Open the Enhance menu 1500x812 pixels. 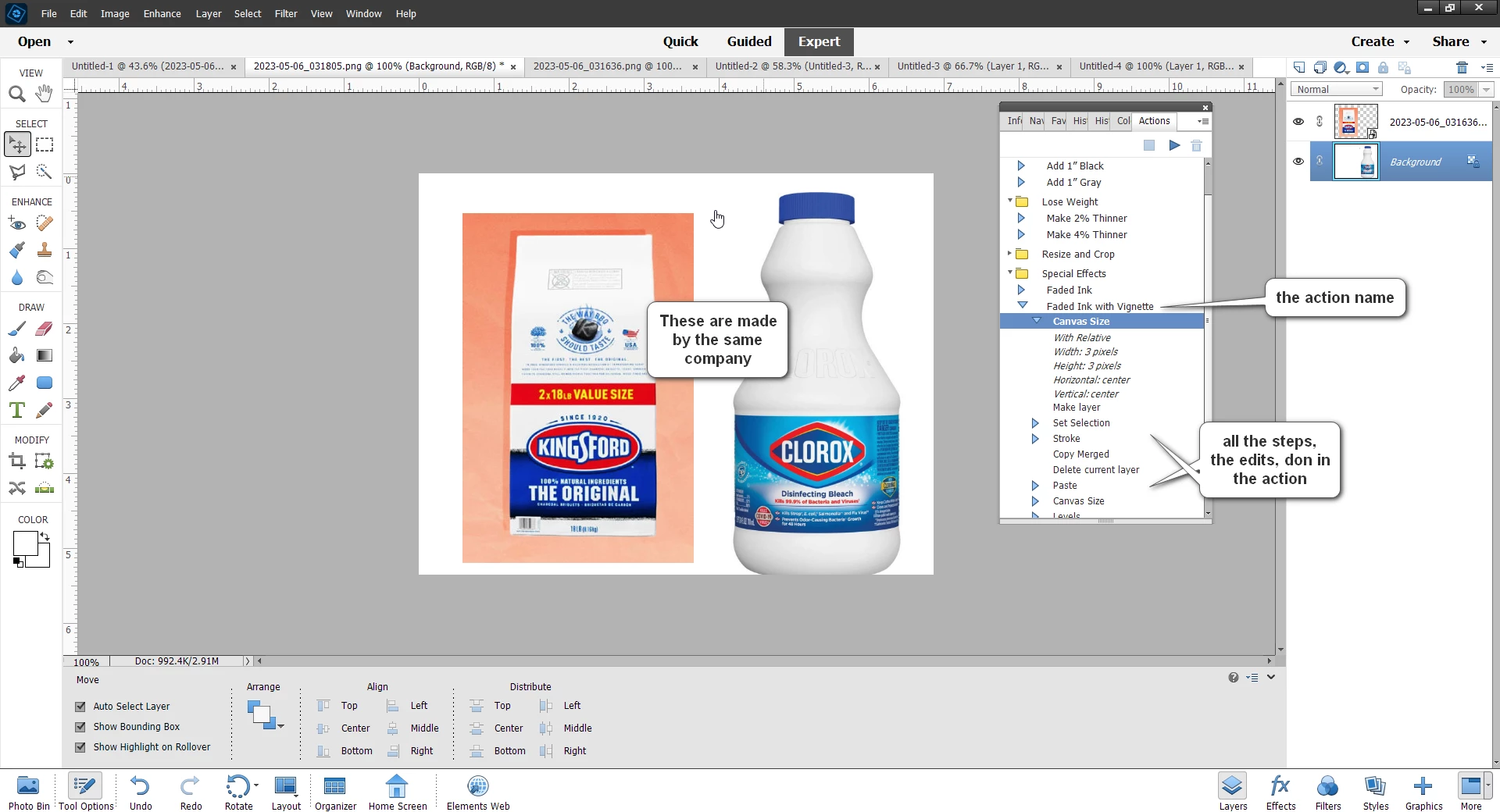pyautogui.click(x=162, y=13)
